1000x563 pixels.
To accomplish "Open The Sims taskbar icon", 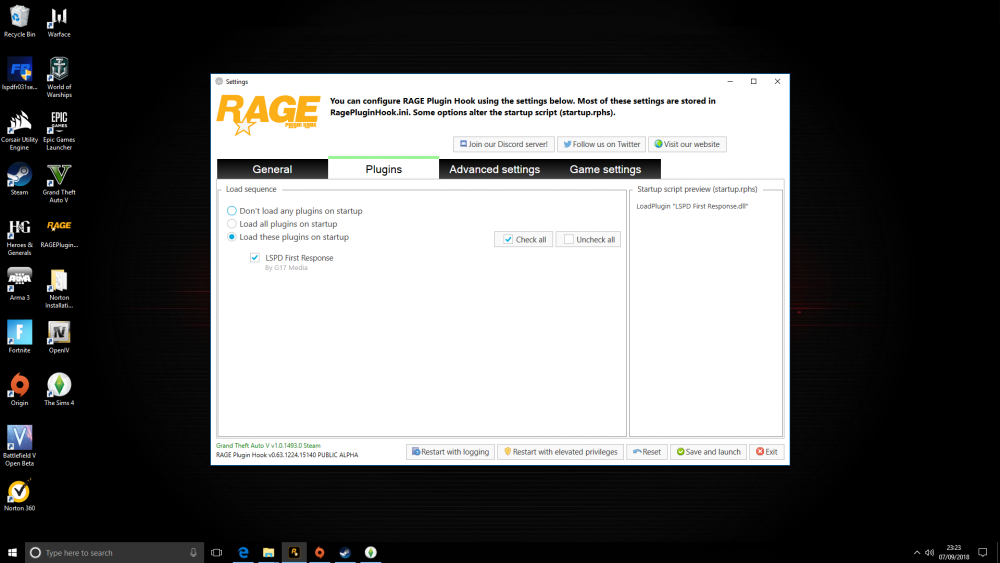I will [x=371, y=552].
